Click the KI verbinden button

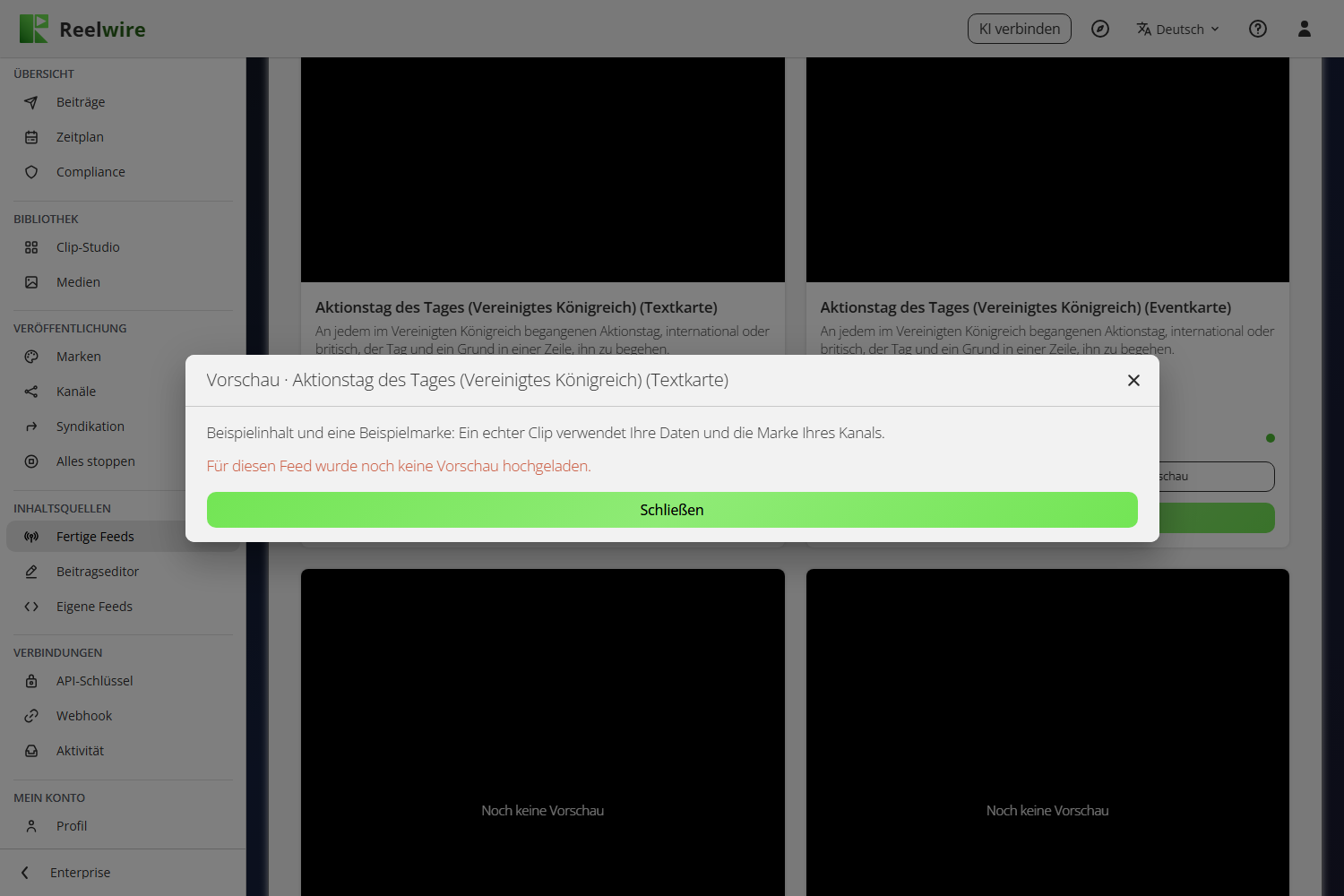coord(1020,29)
